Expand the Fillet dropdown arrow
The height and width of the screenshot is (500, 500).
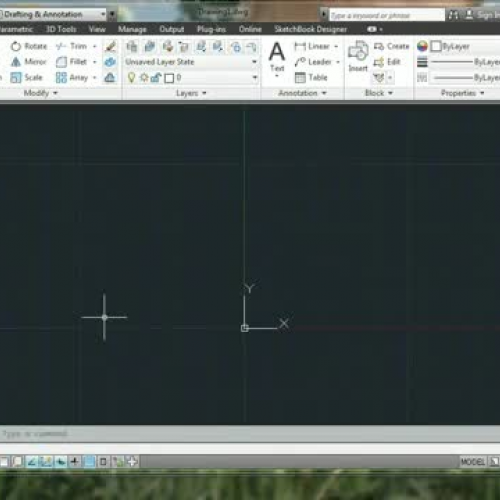[x=95, y=62]
